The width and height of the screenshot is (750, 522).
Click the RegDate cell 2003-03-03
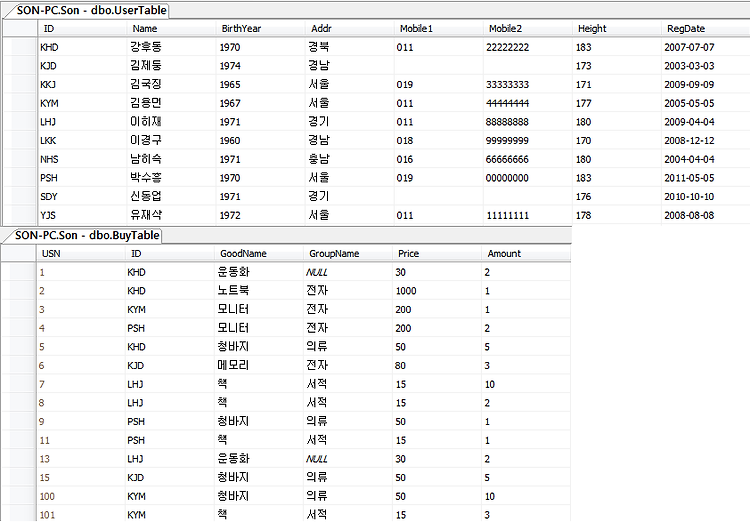[x=706, y=66]
